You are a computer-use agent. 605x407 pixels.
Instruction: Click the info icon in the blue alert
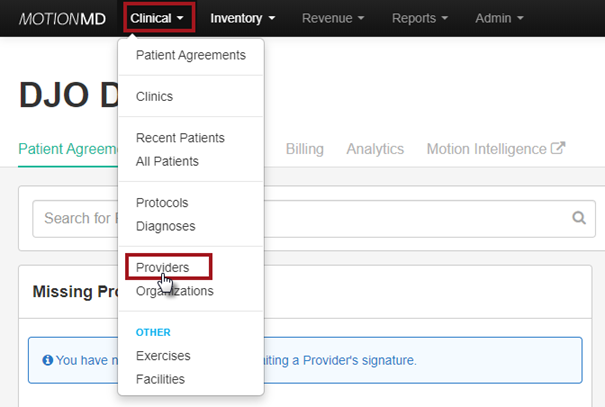pyautogui.click(x=47, y=360)
